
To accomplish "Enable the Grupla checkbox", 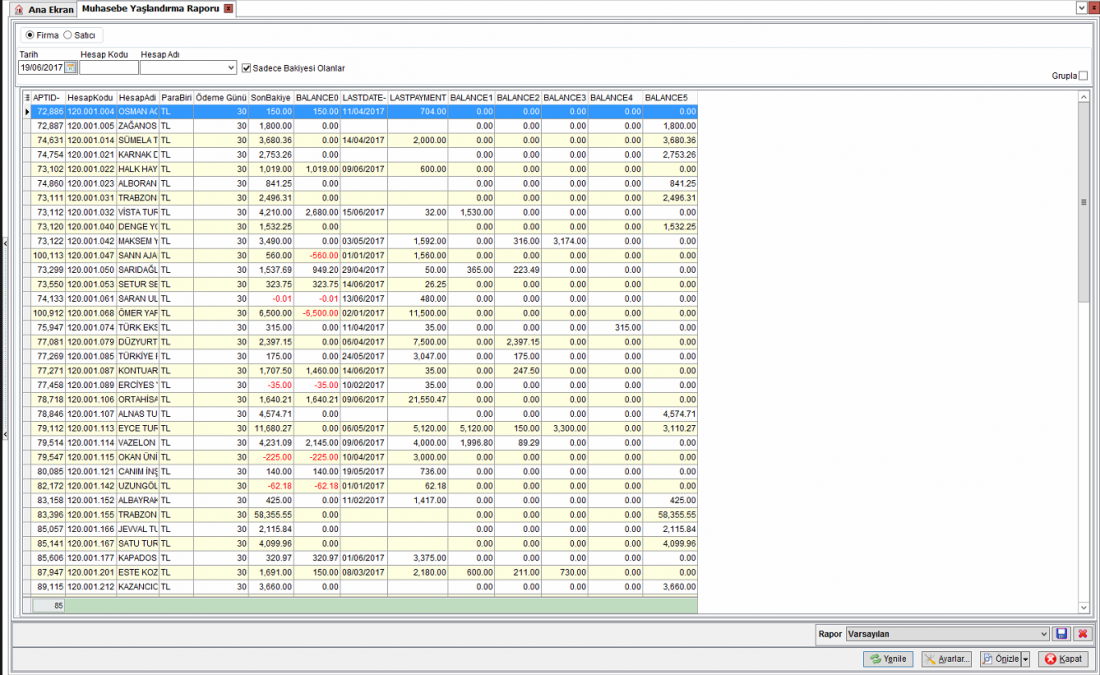I will pos(1083,76).
